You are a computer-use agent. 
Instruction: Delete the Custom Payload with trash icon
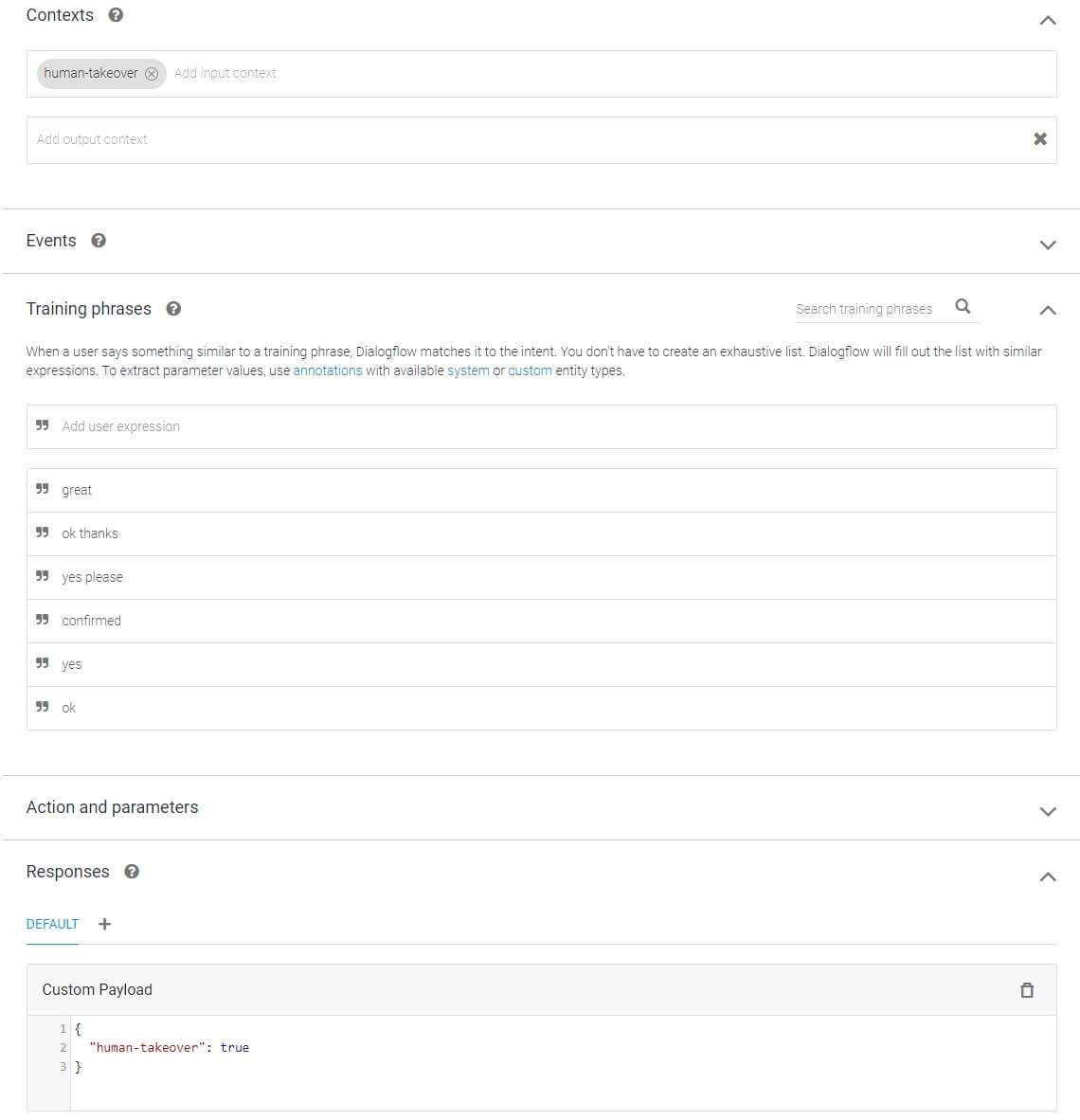1027,990
